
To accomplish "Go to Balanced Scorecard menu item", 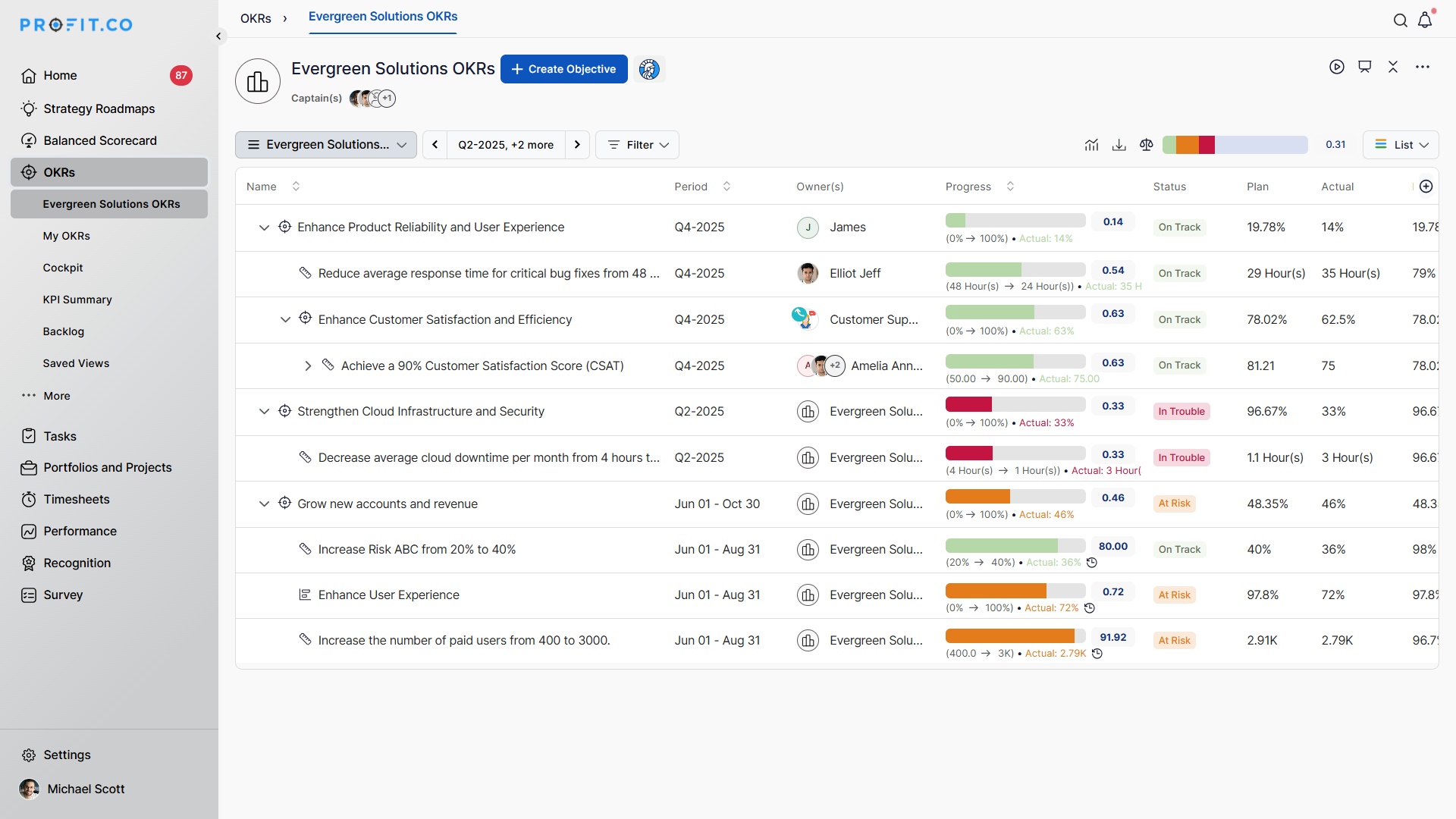I will 100,140.
